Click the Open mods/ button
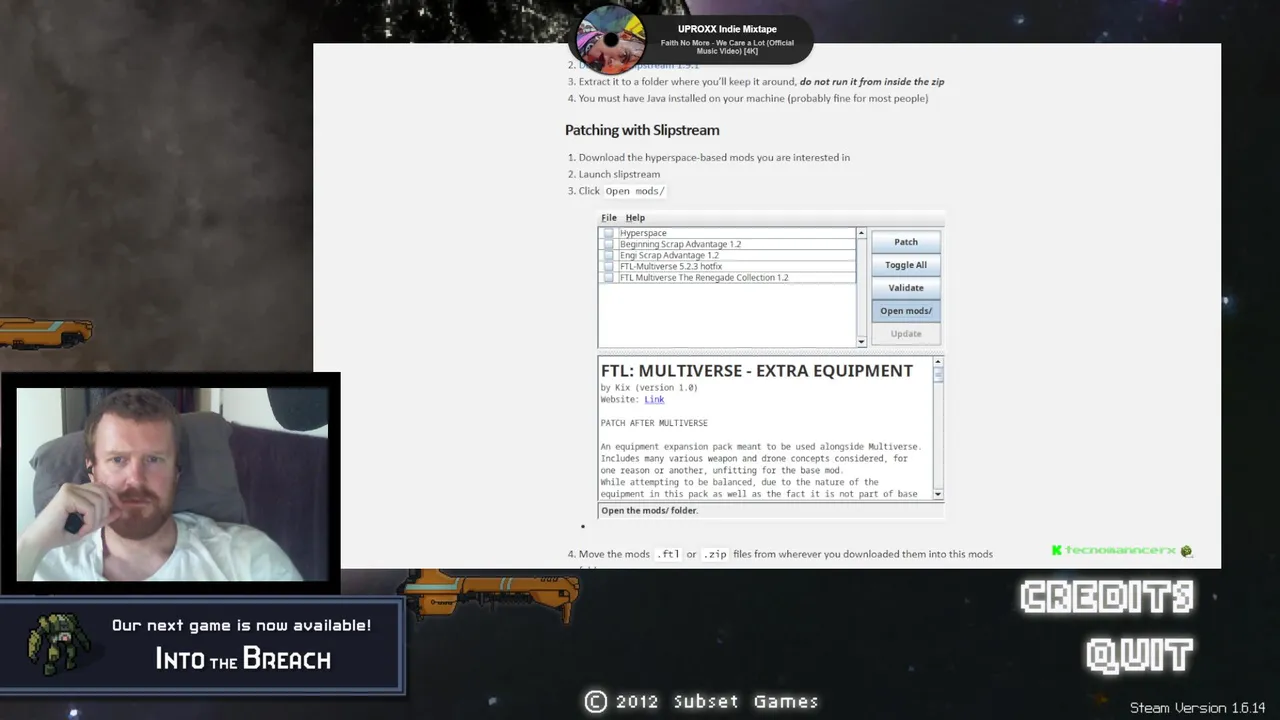Screen dimensions: 1280x720 [906, 311]
